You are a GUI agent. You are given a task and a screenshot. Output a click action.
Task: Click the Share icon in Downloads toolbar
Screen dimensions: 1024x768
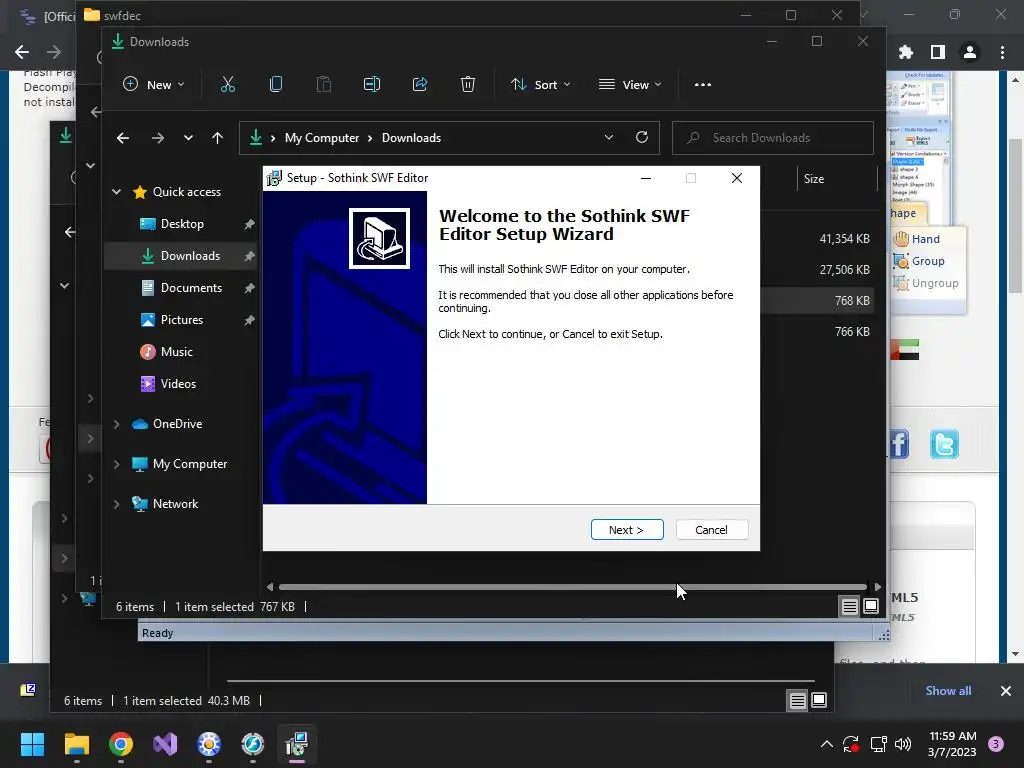pos(420,84)
